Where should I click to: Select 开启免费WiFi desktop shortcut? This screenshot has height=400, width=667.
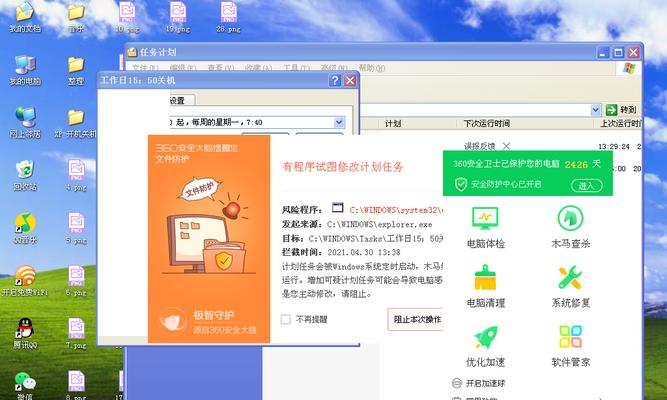(25, 281)
